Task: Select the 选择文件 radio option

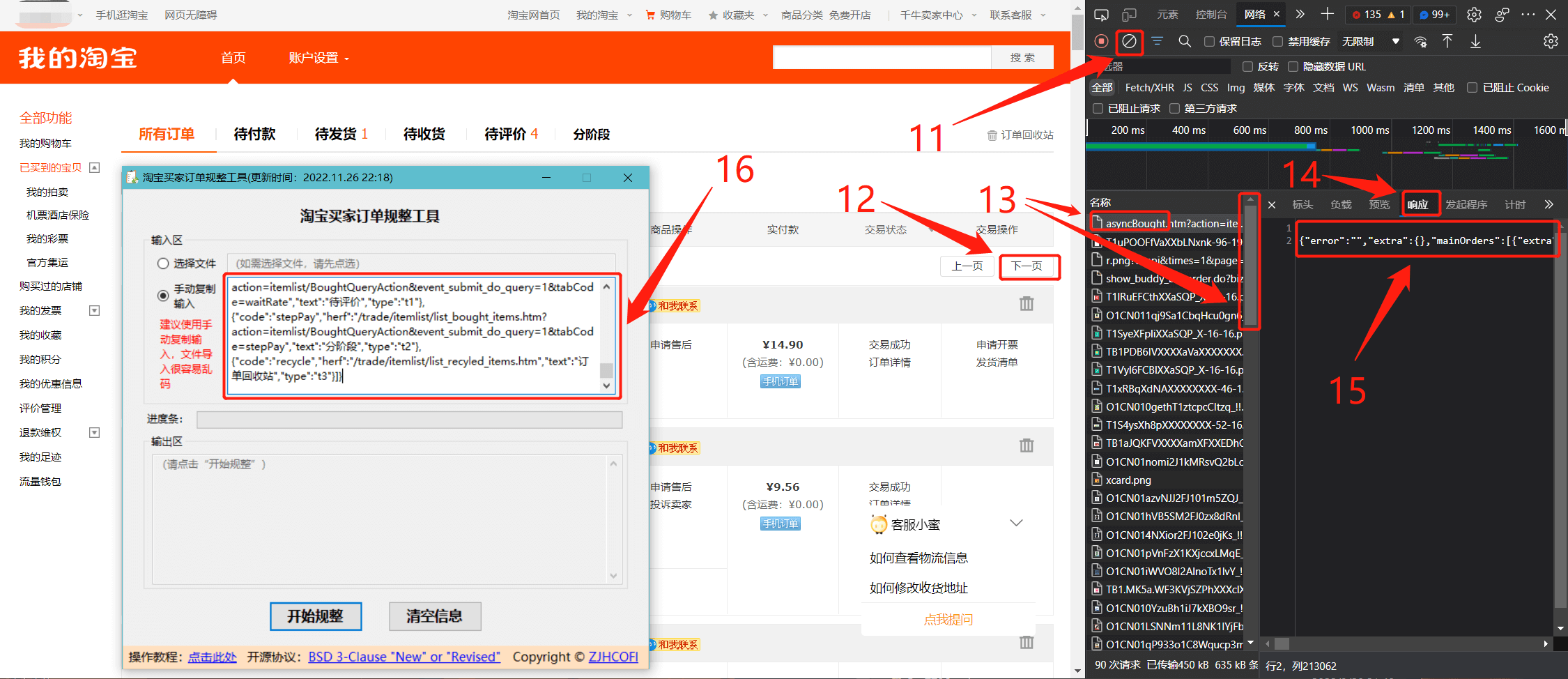Action: coord(163,264)
